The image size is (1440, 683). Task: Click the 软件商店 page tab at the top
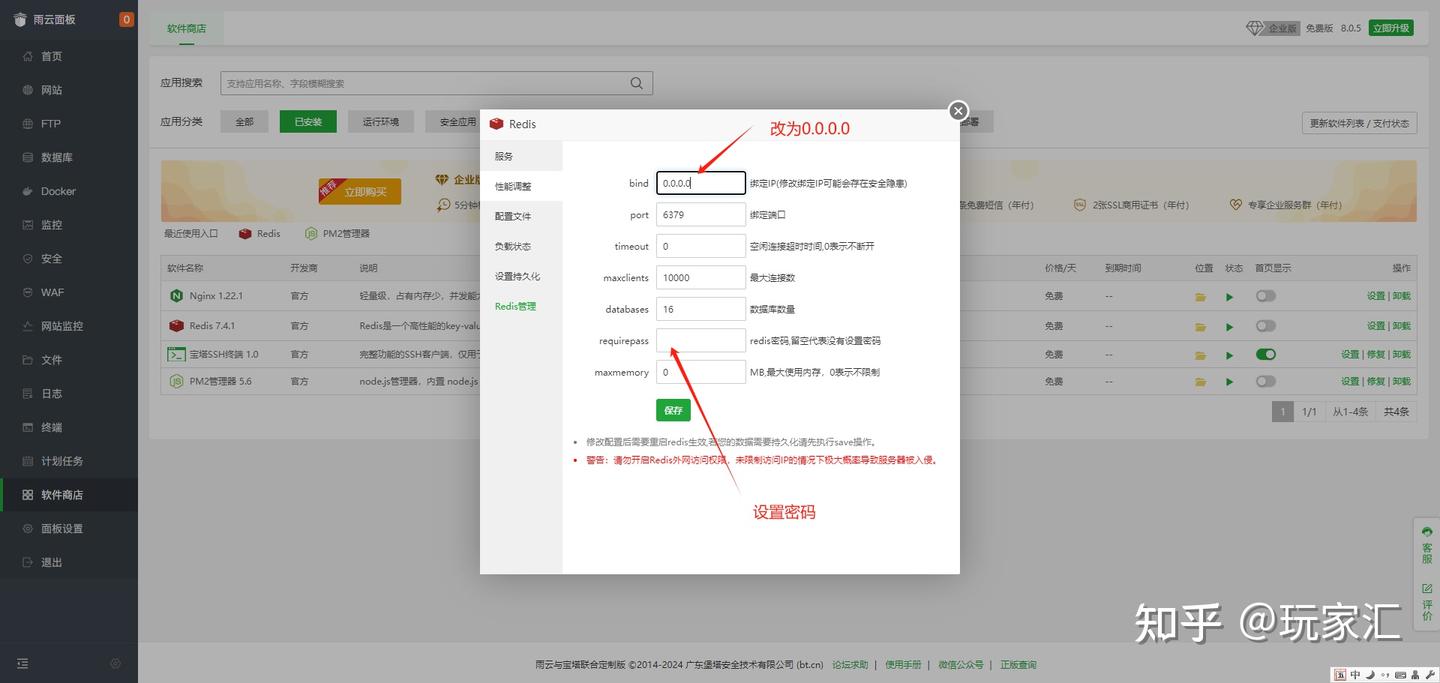pyautogui.click(x=187, y=28)
